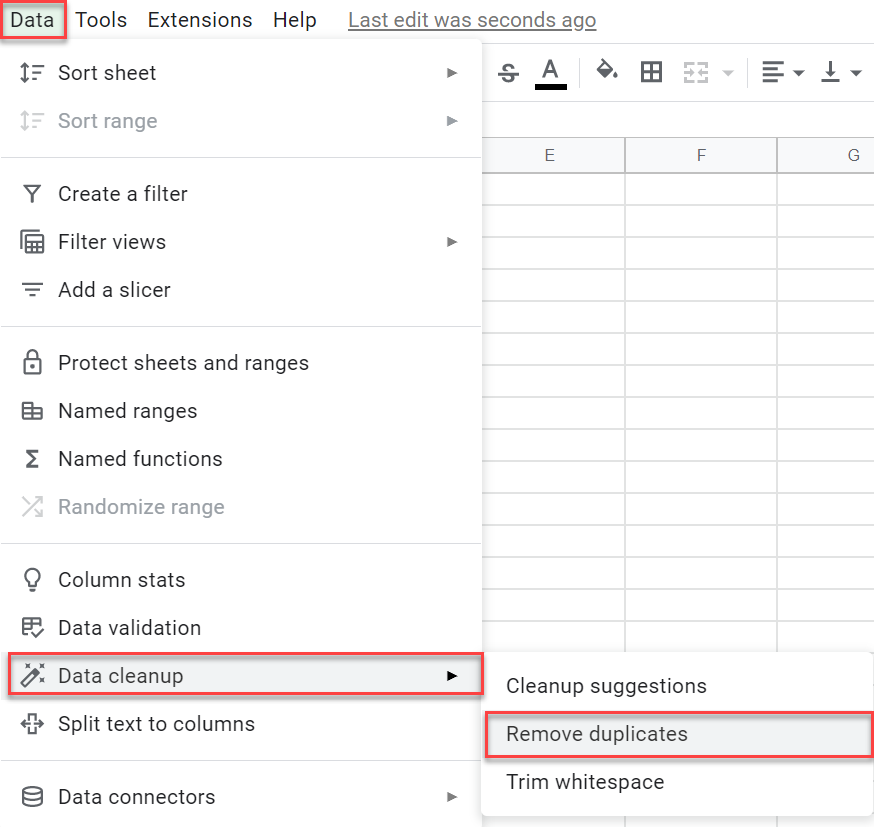Select Create a filter
874x827 pixels.
point(123,193)
